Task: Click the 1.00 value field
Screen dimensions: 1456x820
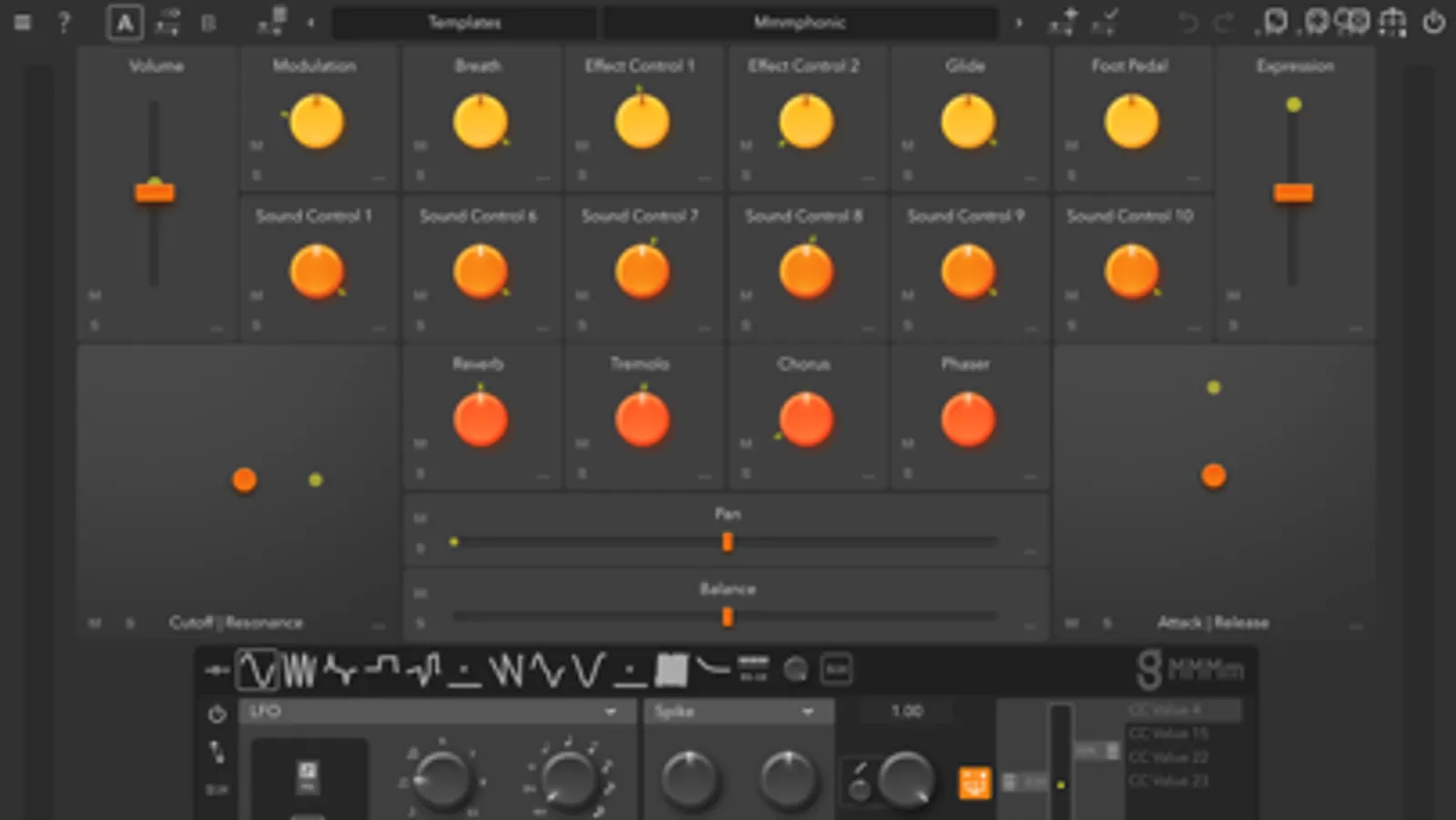Action: point(907,711)
